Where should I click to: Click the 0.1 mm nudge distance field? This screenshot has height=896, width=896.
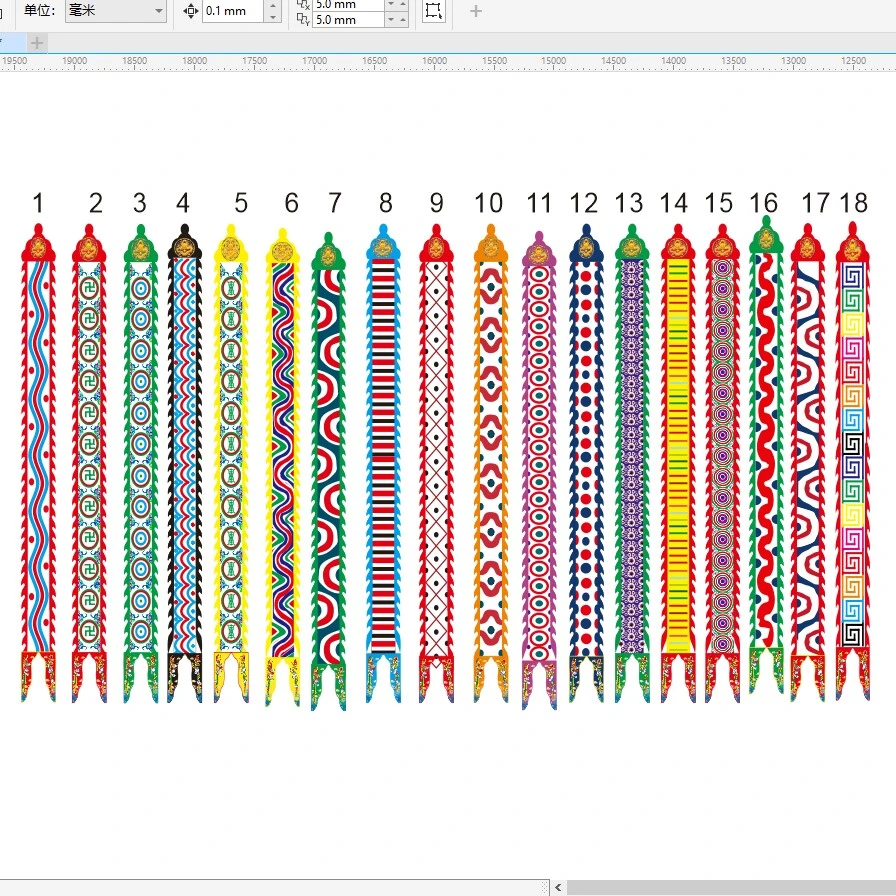click(232, 11)
